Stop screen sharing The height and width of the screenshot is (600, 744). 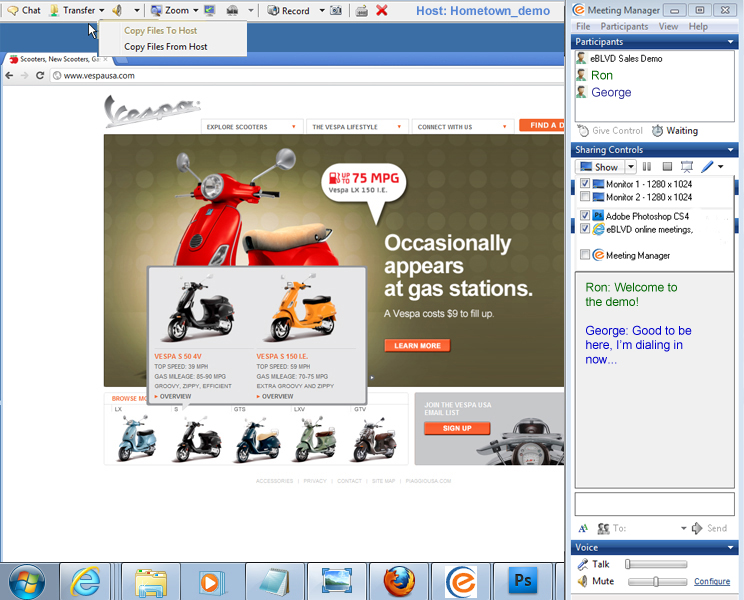(667, 166)
